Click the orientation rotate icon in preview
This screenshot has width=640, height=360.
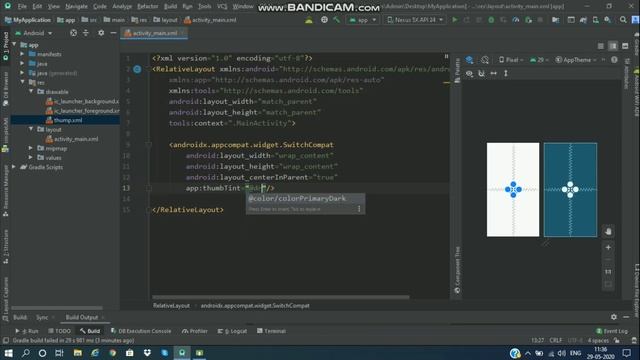pyautogui.click(x=484, y=60)
